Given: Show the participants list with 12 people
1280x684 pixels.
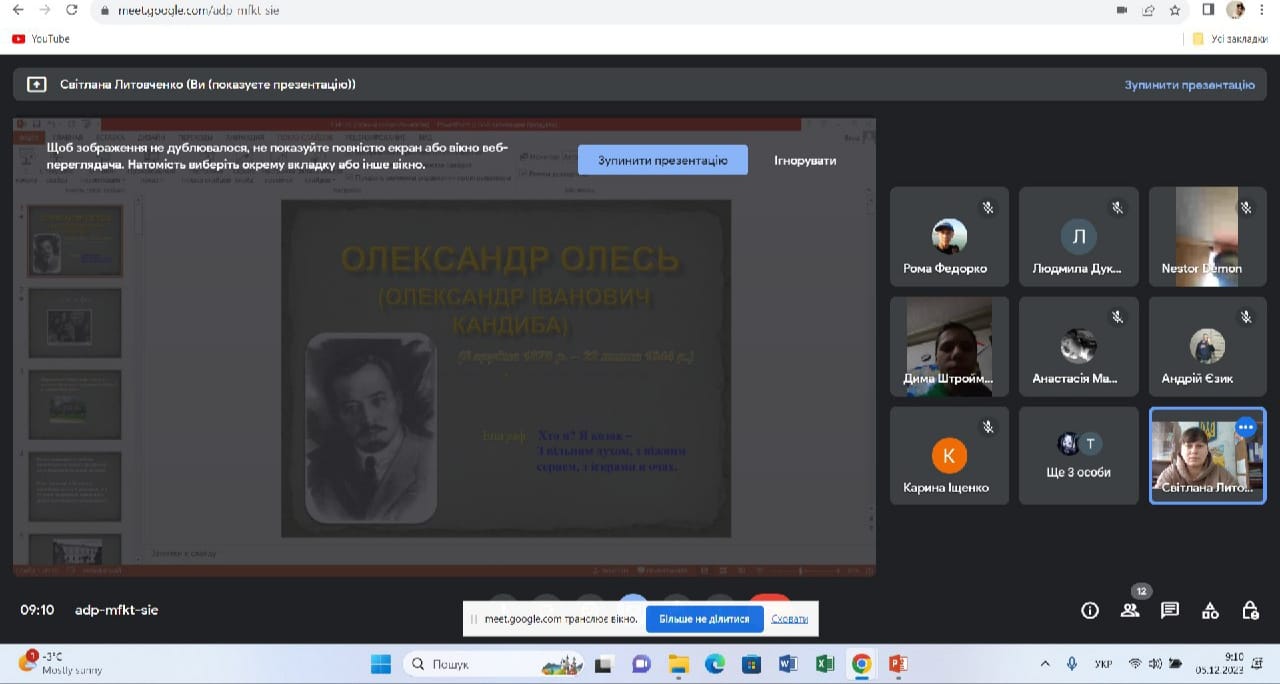Looking at the screenshot, I should (x=1130, y=611).
